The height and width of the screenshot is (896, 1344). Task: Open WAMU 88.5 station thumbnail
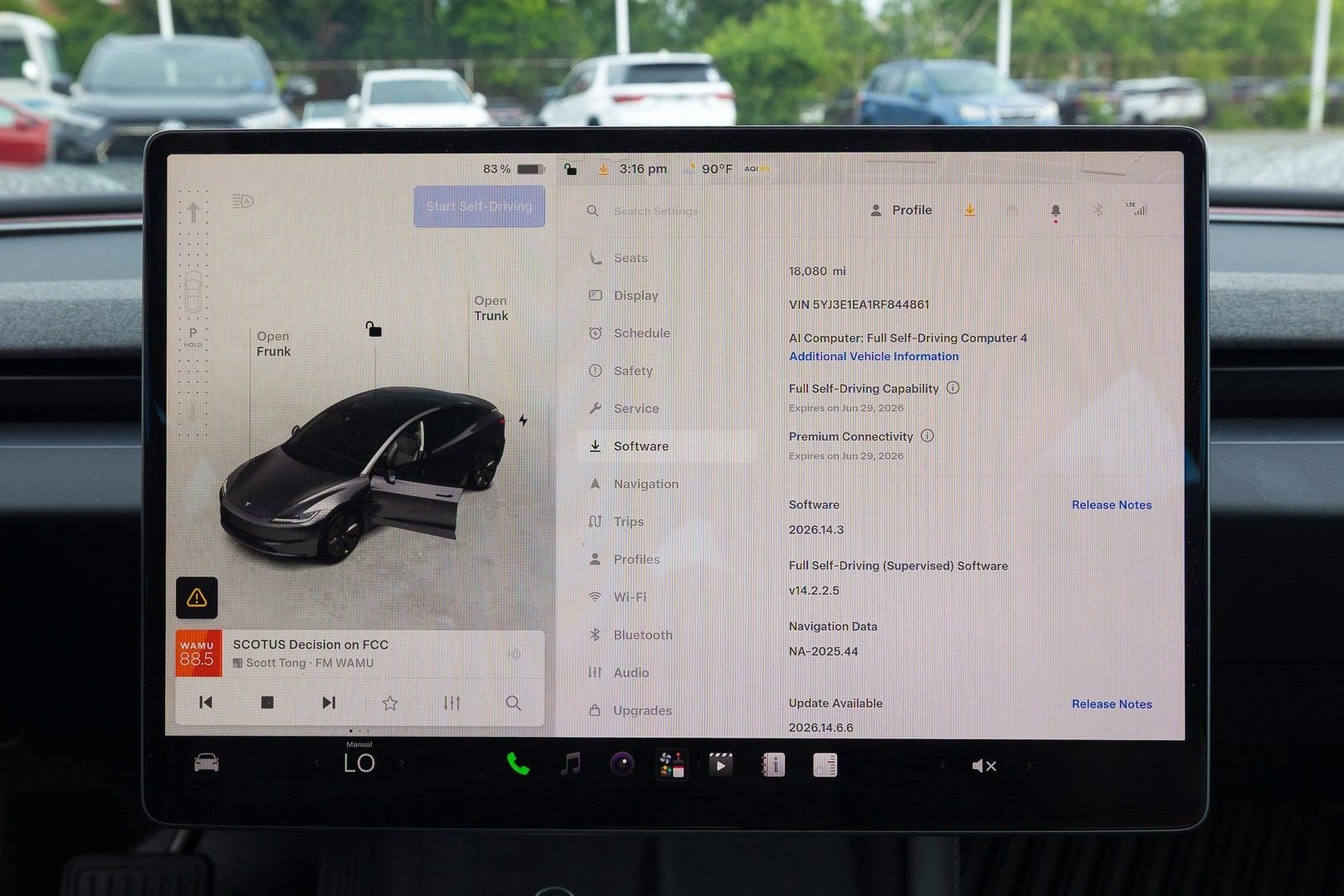point(198,654)
